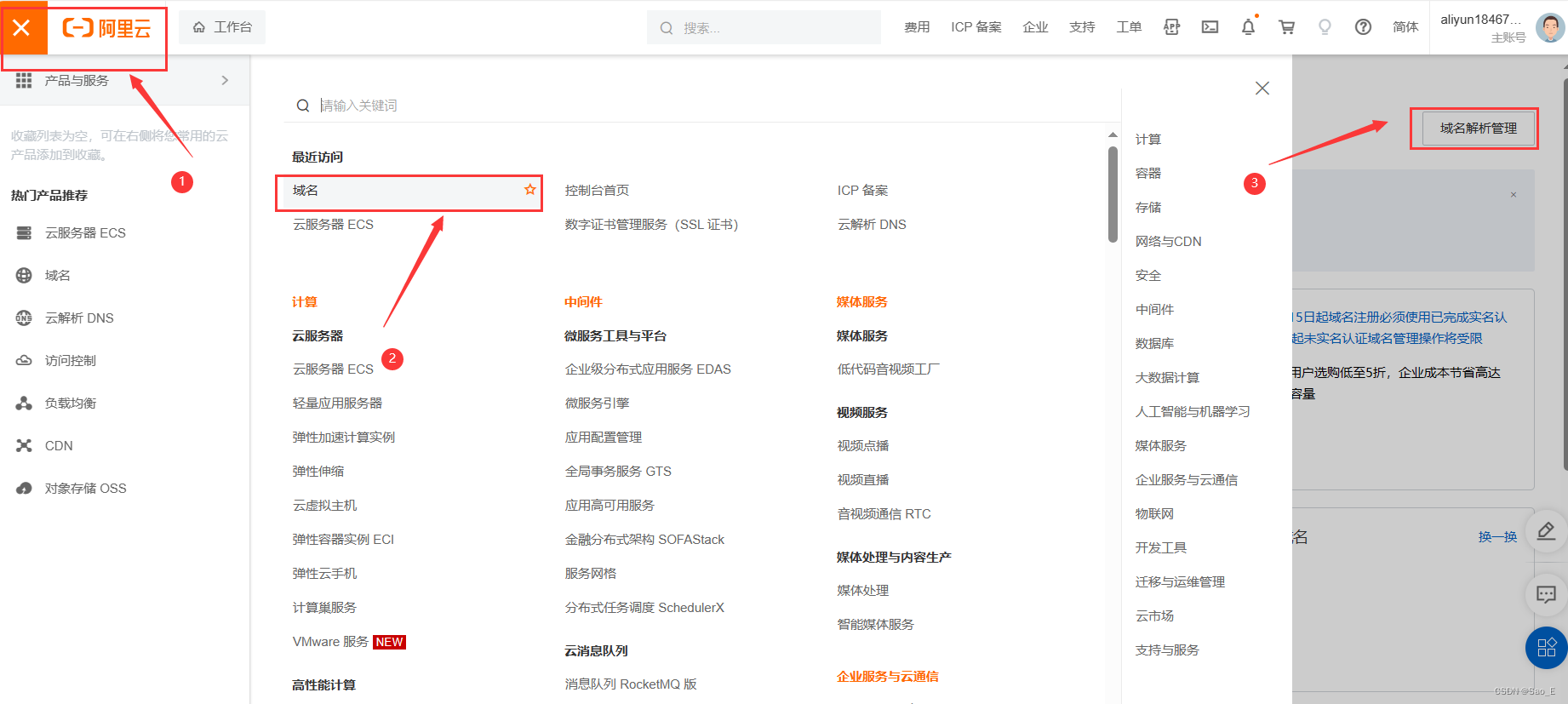Screen dimensions: 1568x704
Task: Jump to 数据库 category
Action: 1154,344
